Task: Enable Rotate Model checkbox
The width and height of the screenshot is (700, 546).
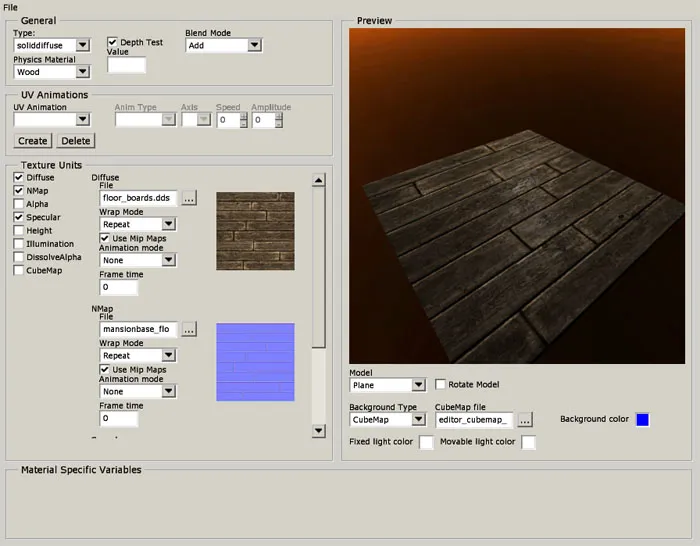Action: pyautogui.click(x=441, y=385)
